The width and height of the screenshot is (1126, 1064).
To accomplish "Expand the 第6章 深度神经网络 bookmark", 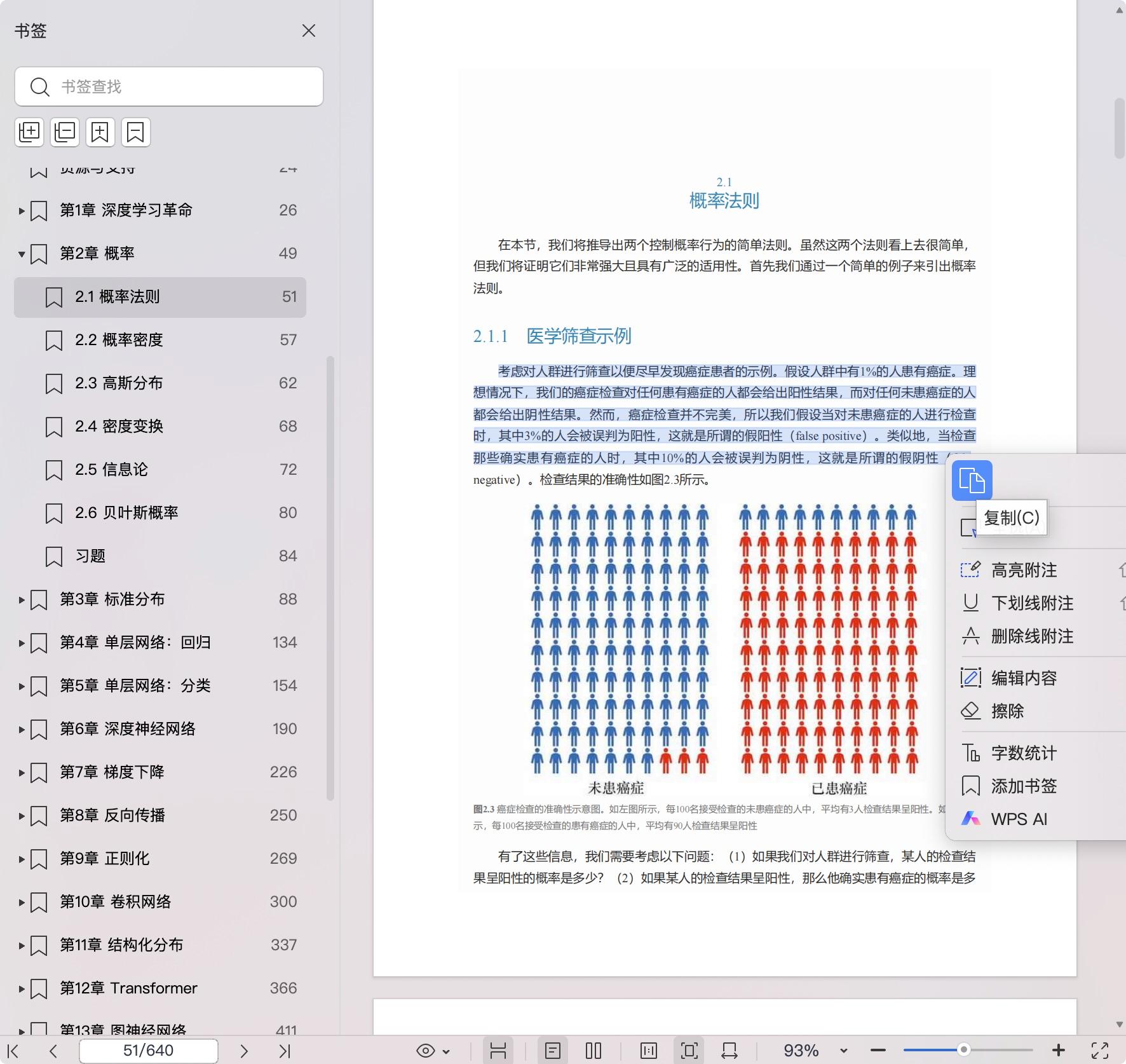I will tap(22, 730).
